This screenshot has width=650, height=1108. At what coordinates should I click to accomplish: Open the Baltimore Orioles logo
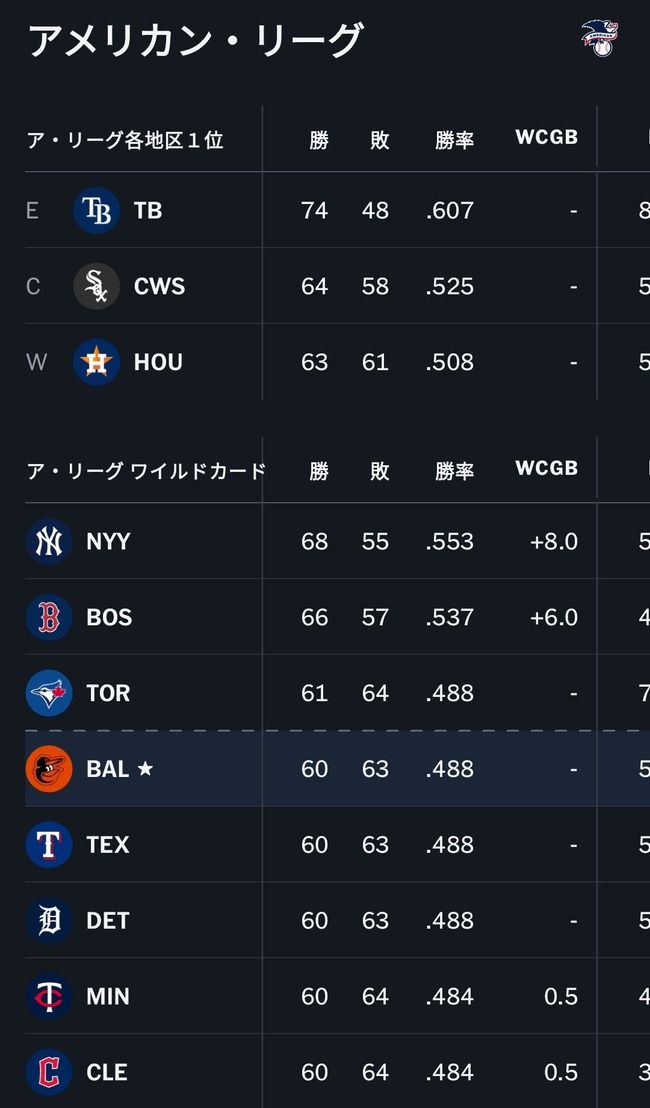49,769
